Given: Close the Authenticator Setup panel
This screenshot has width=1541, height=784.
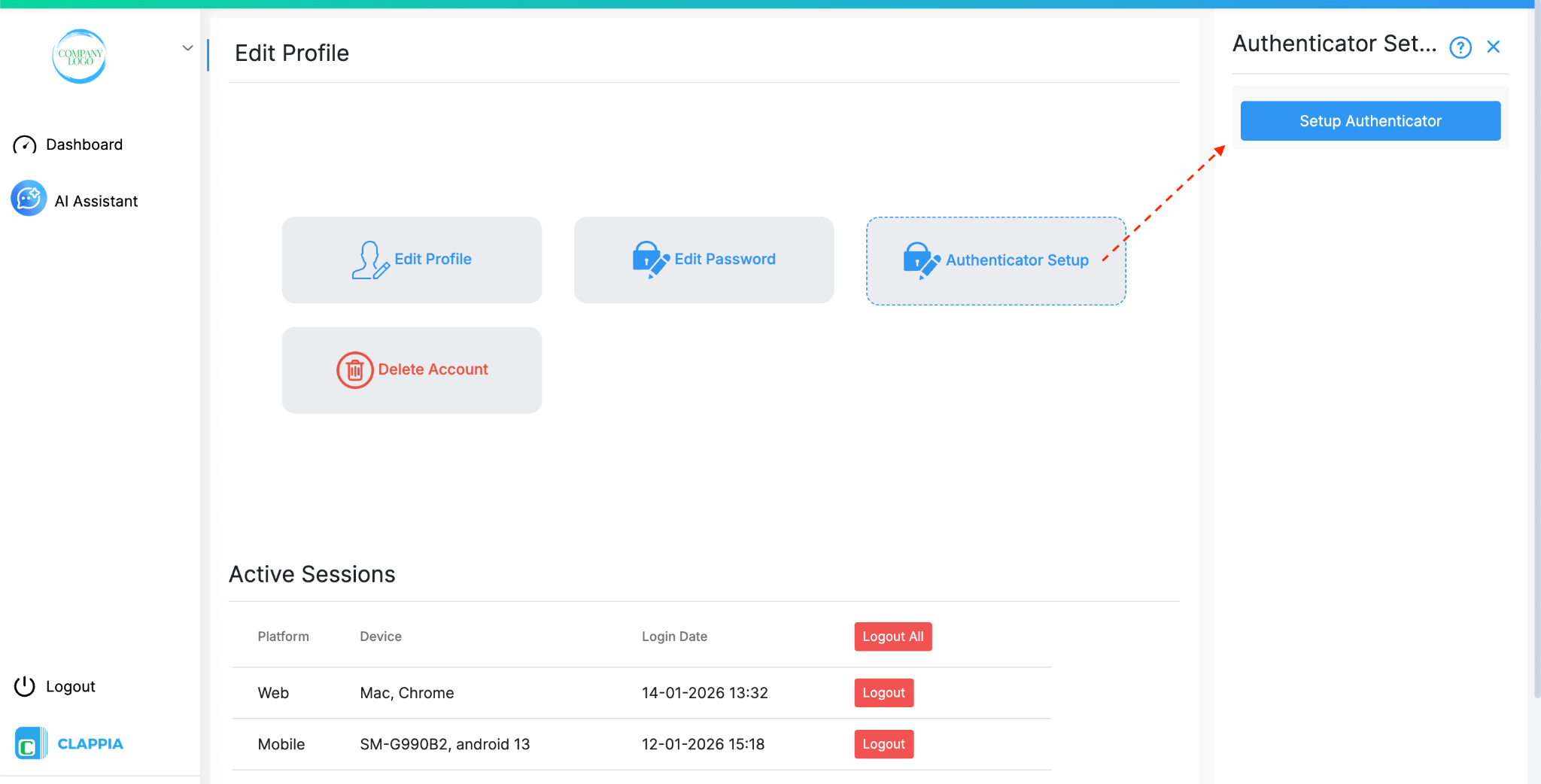Looking at the screenshot, I should (x=1492, y=47).
